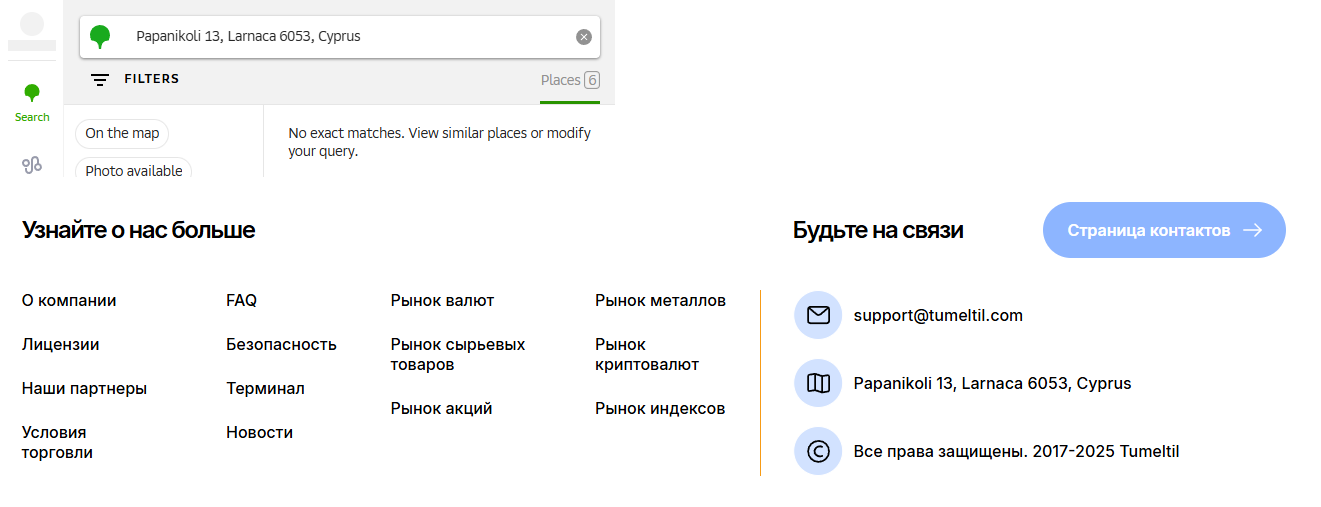The image size is (1321, 507).
Task: Toggle the On the map filter chip
Action: coord(122,133)
